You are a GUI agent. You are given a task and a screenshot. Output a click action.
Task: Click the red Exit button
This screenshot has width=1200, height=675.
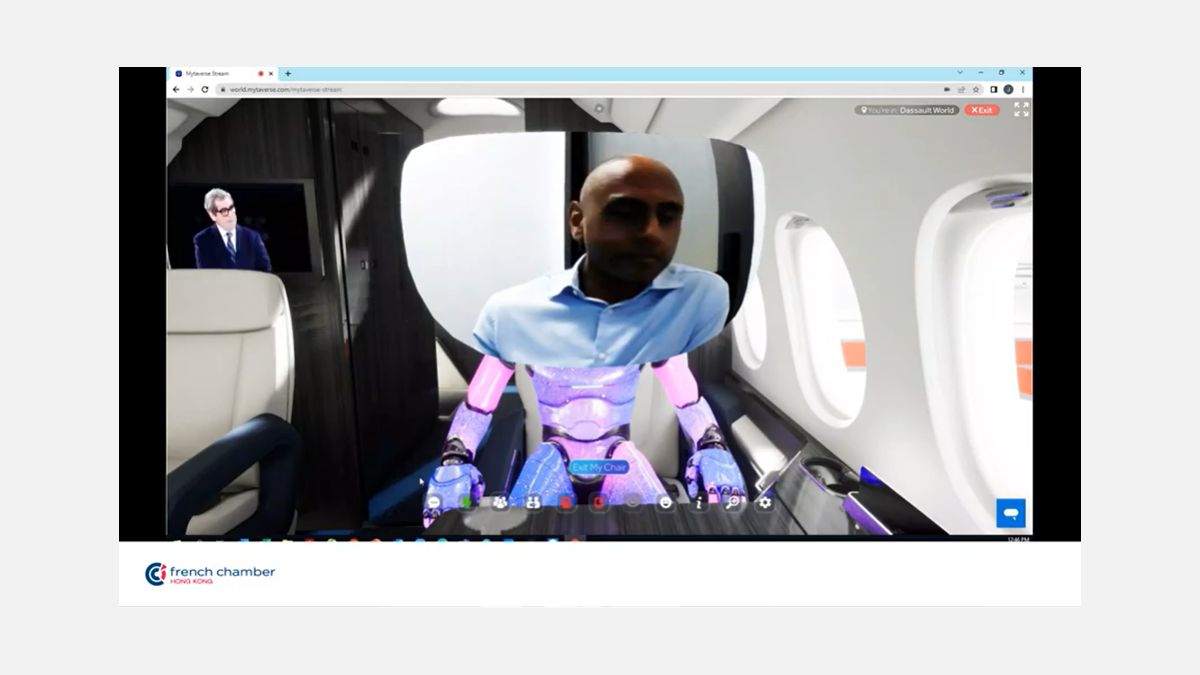point(981,110)
